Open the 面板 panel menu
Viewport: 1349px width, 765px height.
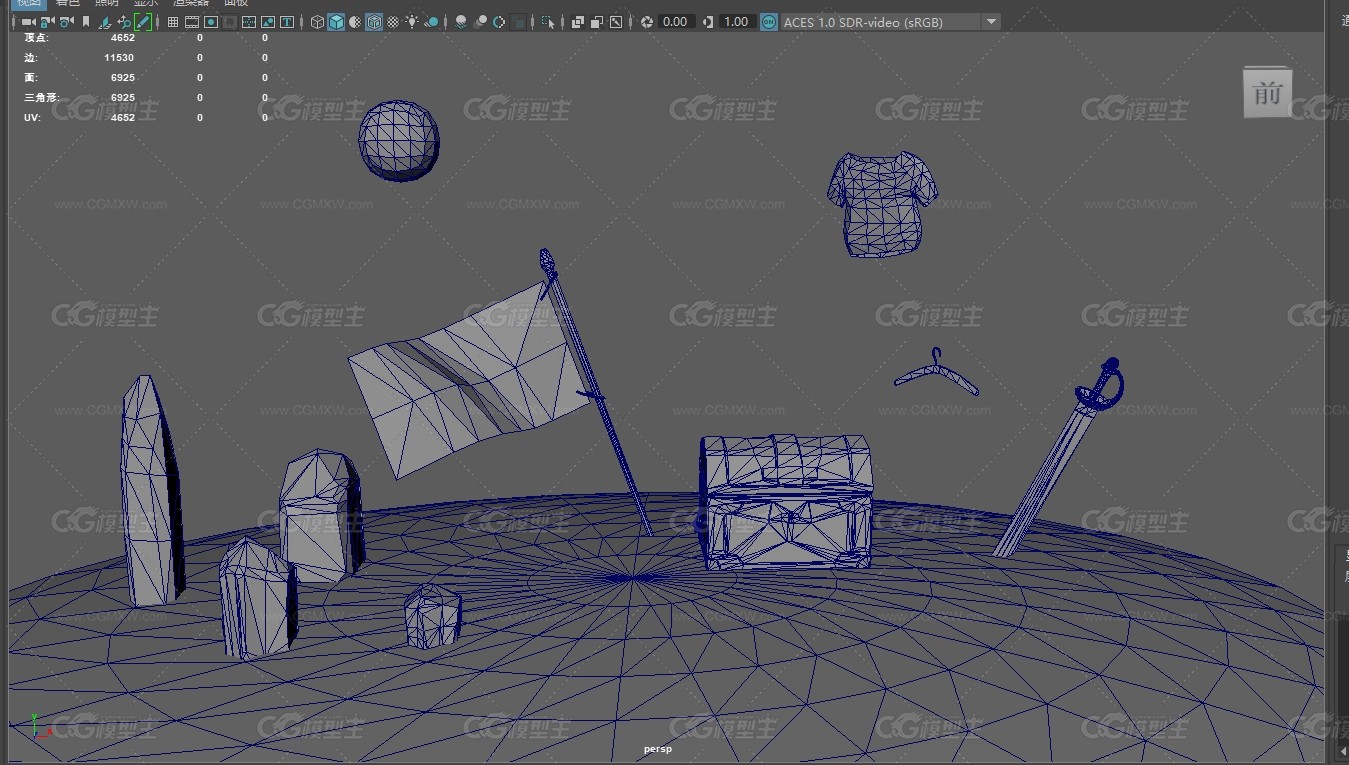[236, 3]
